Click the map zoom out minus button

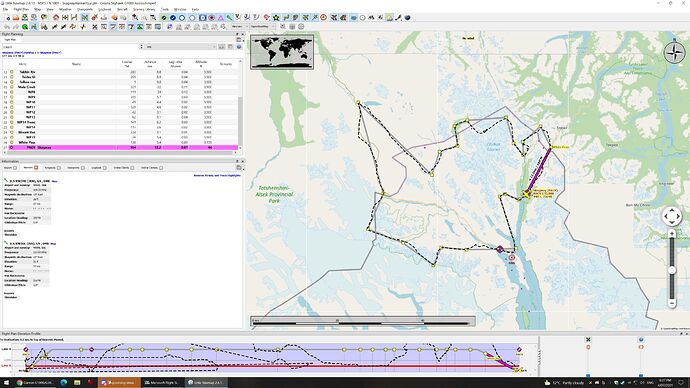[672, 303]
